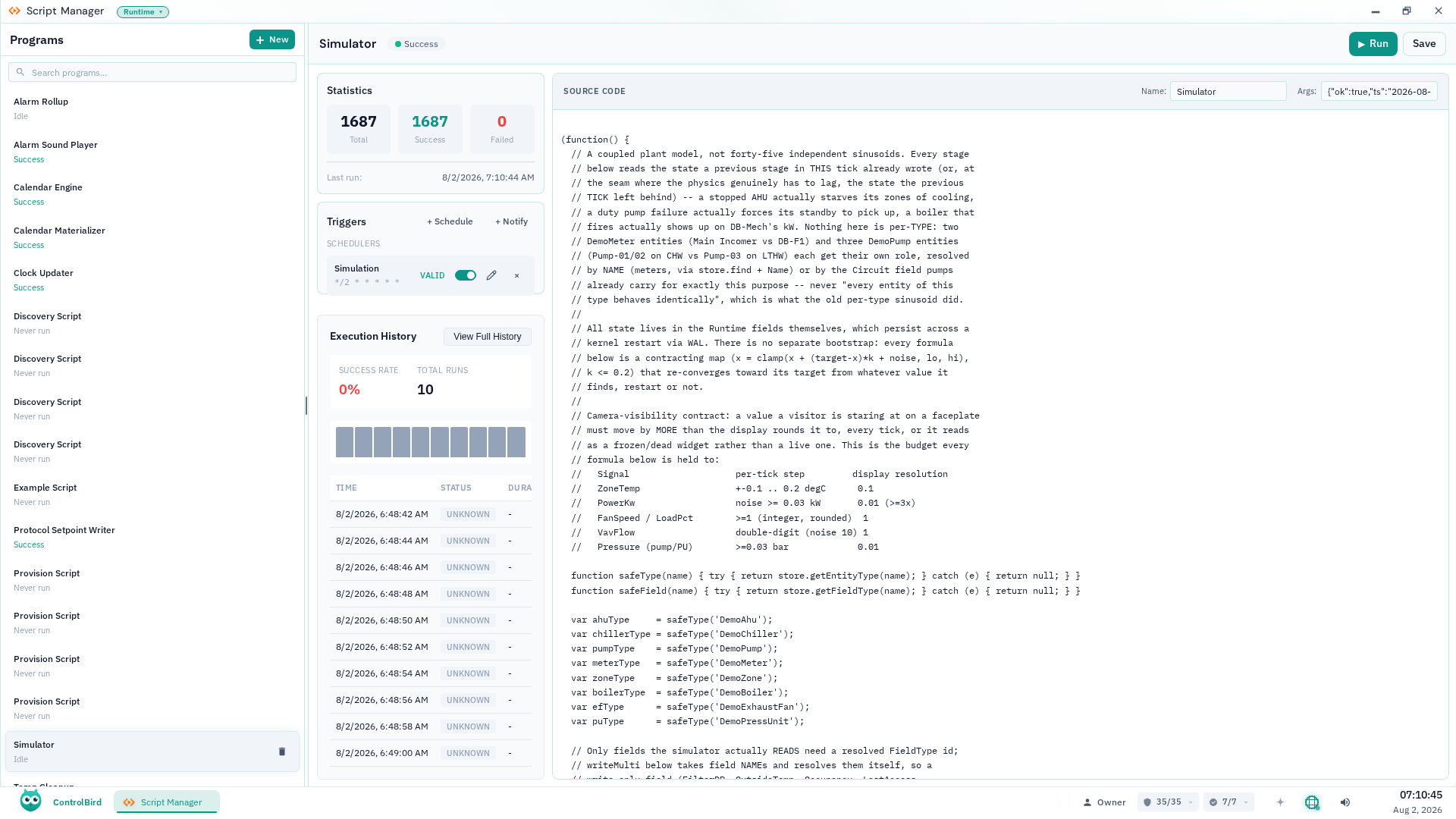Click the Owner user icon

1087,802
